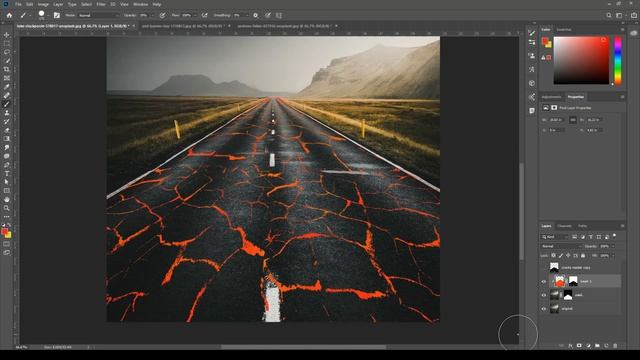This screenshot has width=640, height=360.
Task: Select the Hand tool
Action: click(x=7, y=200)
